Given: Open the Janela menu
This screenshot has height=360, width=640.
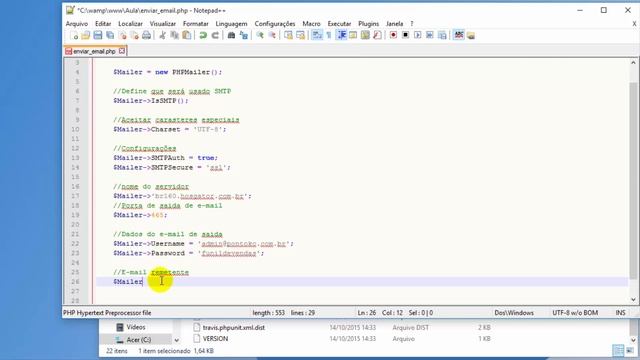Looking at the screenshot, I should (394, 24).
